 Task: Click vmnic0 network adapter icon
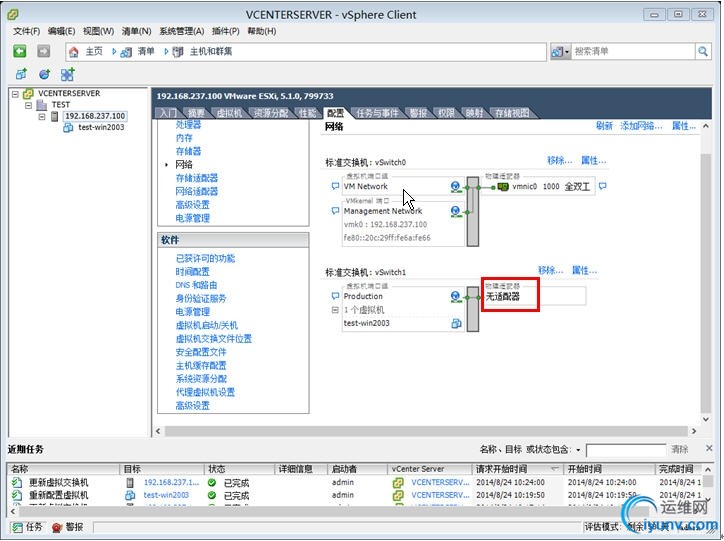click(503, 186)
